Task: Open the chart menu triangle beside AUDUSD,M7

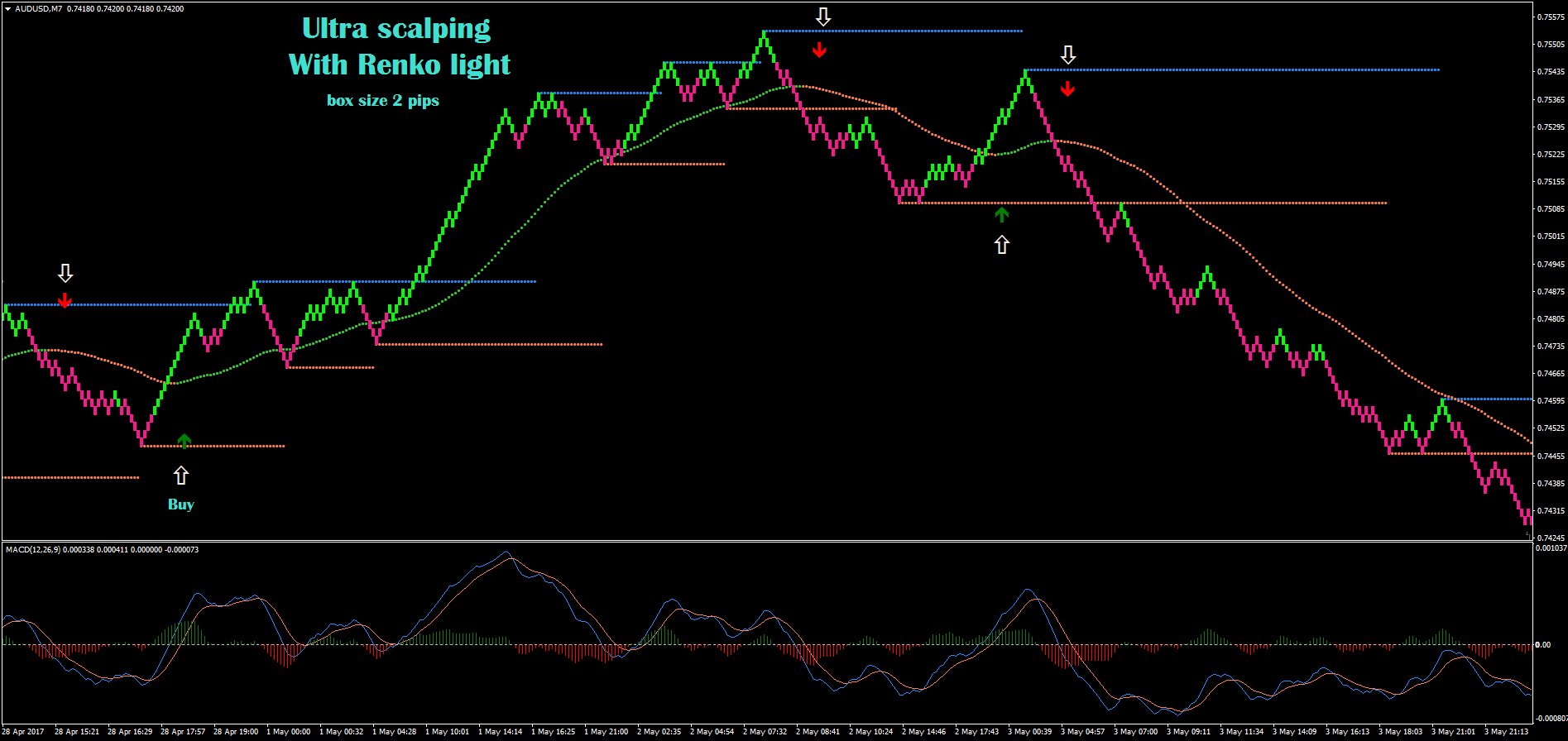Action: (x=7, y=9)
